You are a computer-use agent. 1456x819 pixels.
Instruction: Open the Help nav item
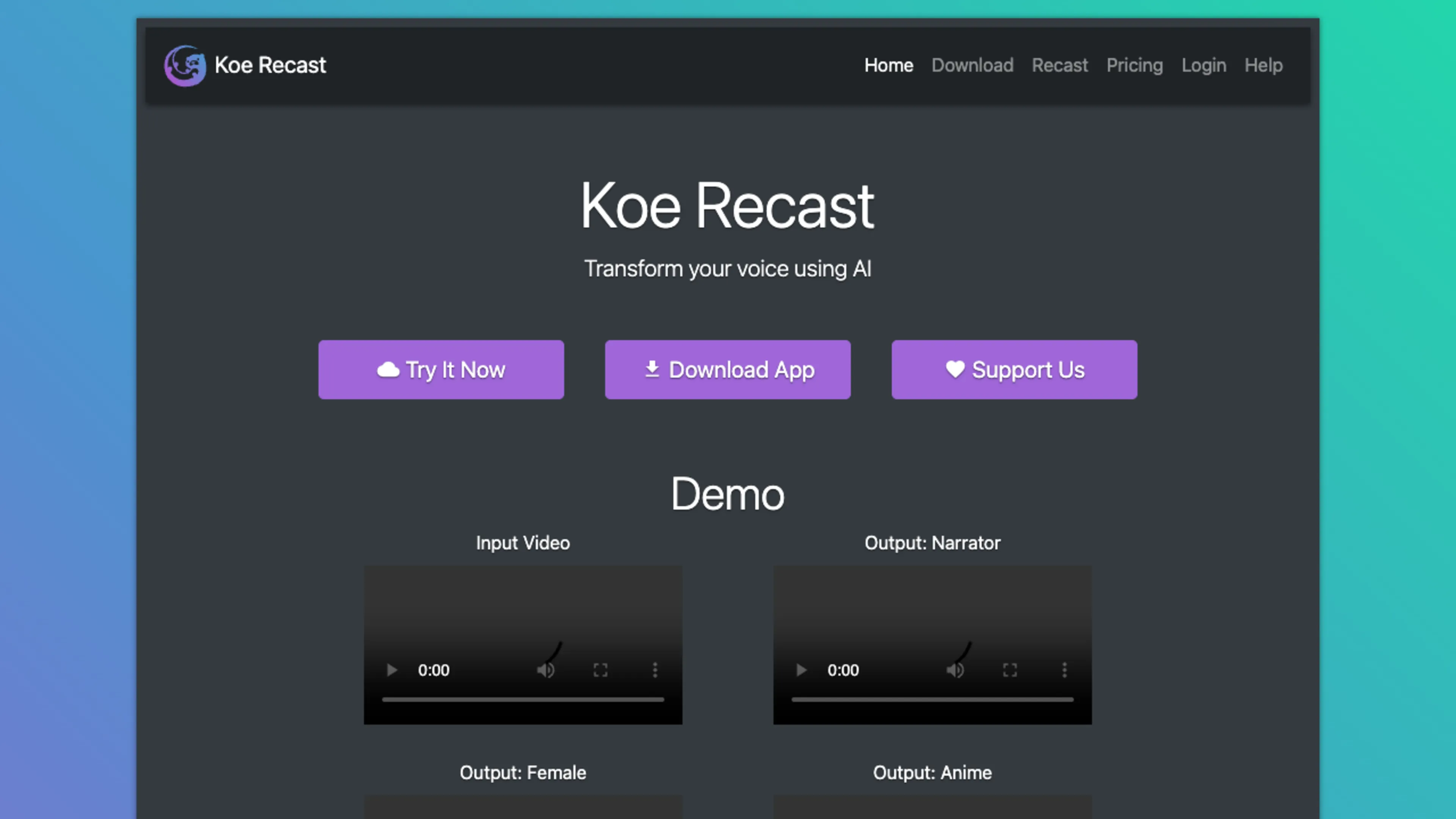click(x=1263, y=66)
